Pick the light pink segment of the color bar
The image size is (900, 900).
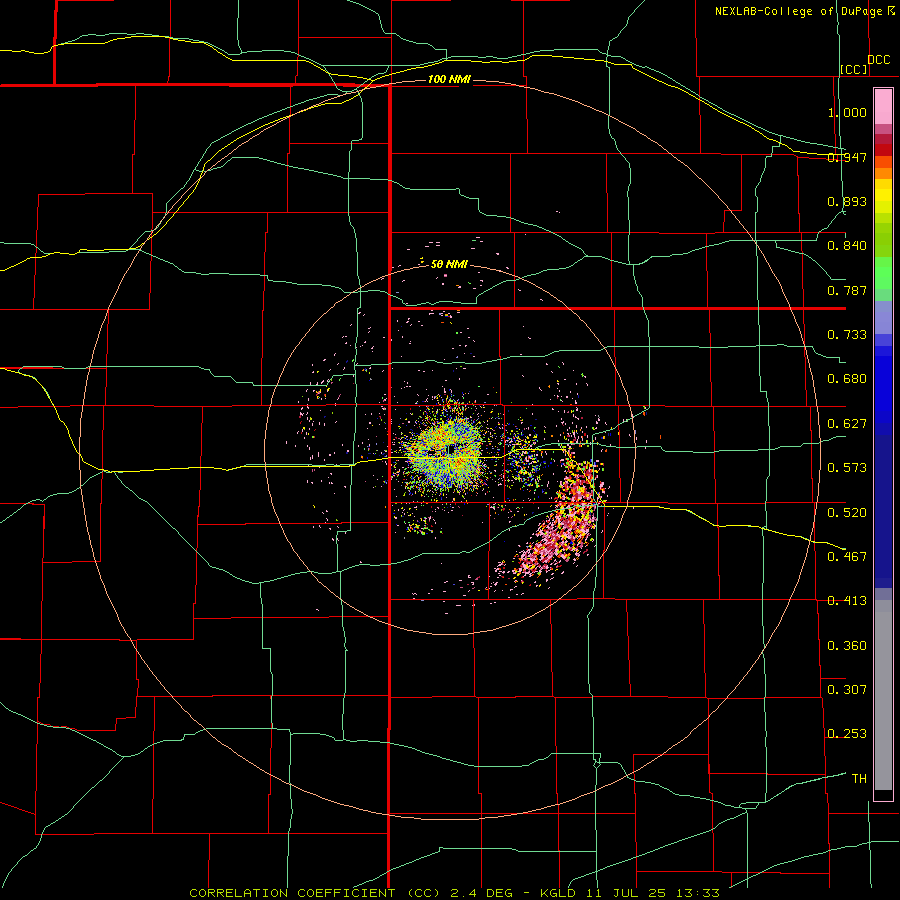[883, 106]
